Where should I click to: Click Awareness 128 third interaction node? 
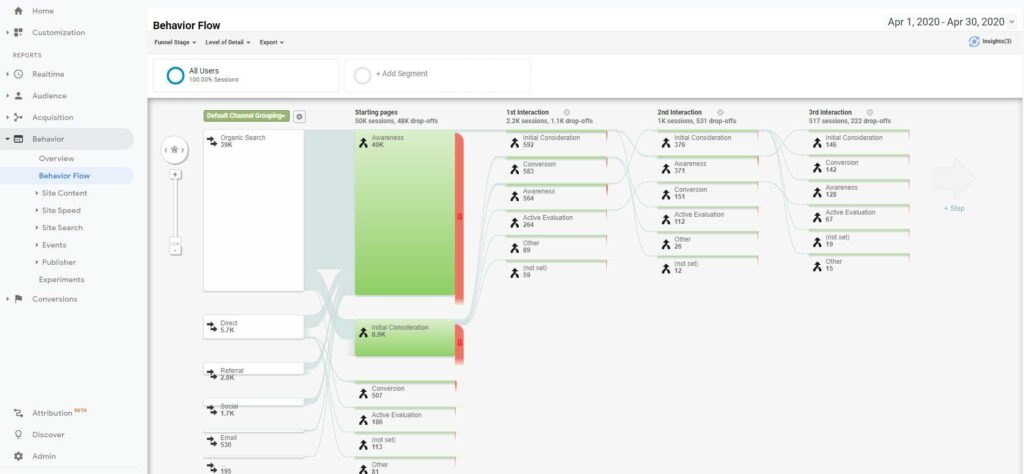859,191
